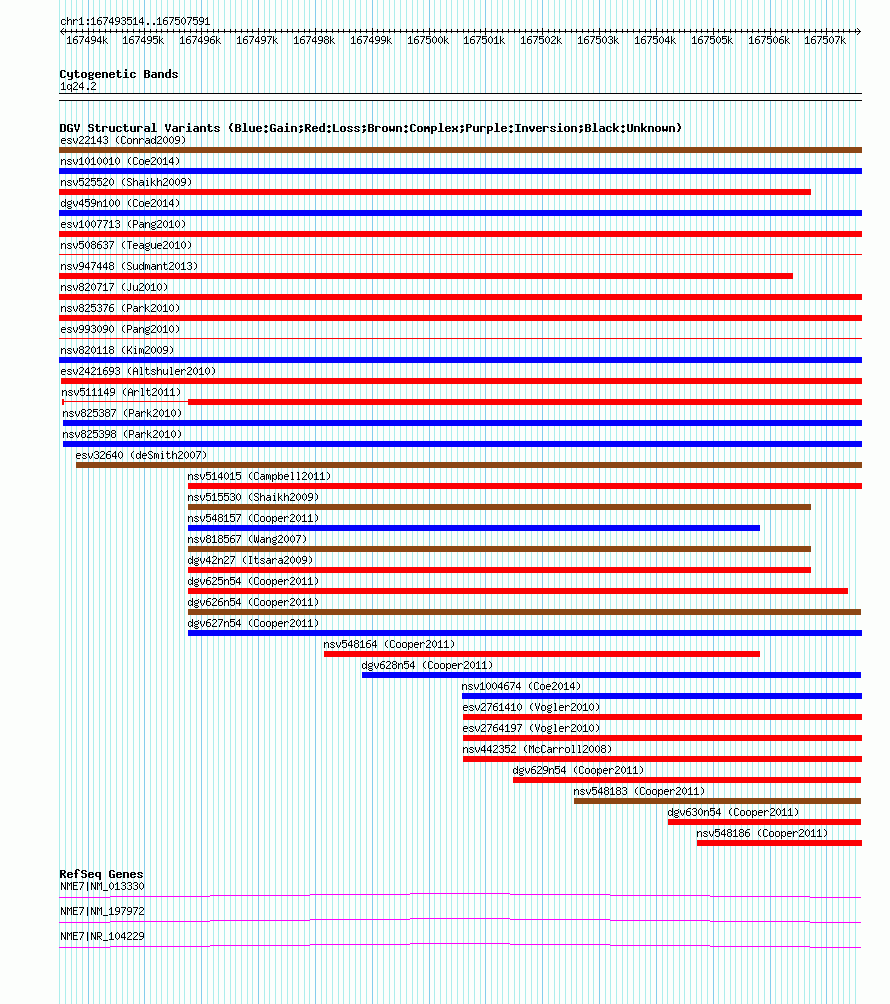The width and height of the screenshot is (890, 1004).
Task: Open nsv548183 (Cooper2011) label
Action: coord(639,791)
